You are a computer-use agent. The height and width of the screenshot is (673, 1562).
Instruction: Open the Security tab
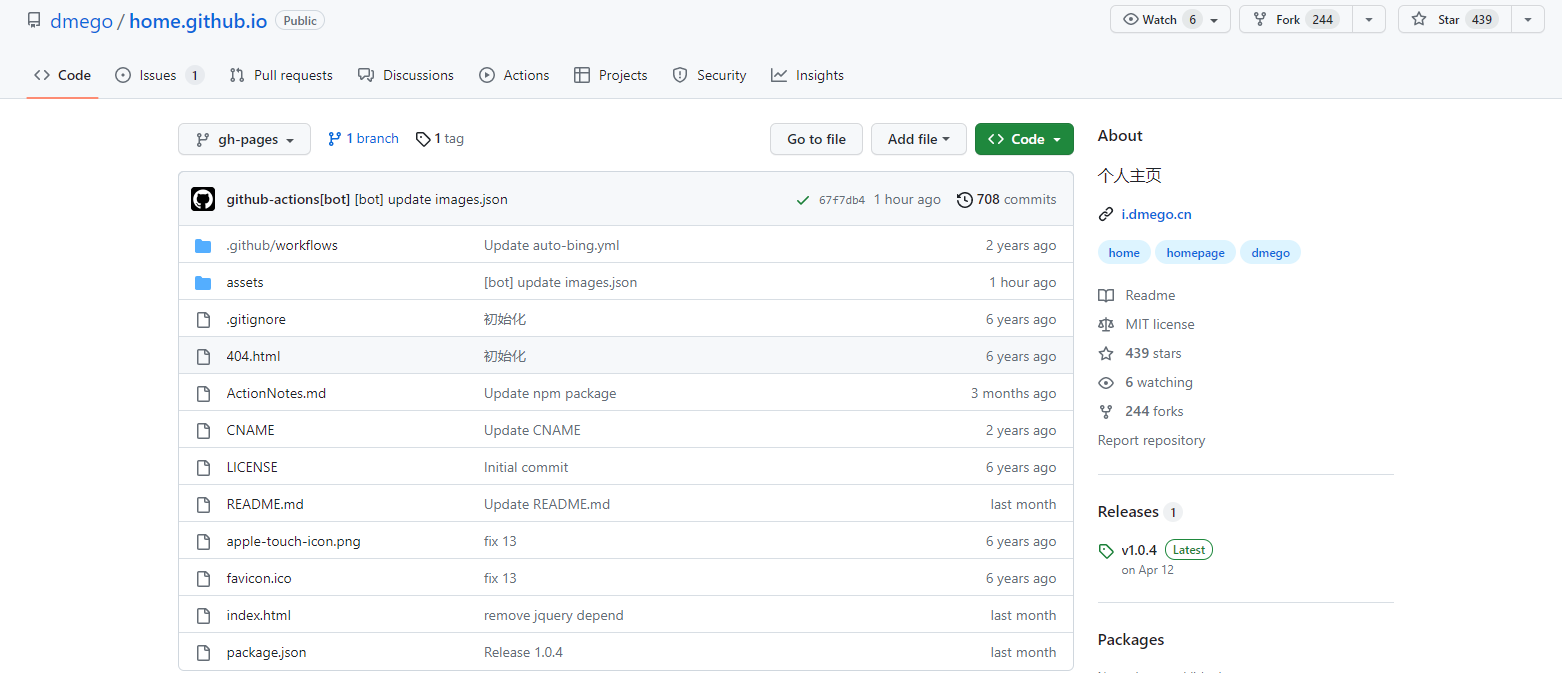[710, 75]
